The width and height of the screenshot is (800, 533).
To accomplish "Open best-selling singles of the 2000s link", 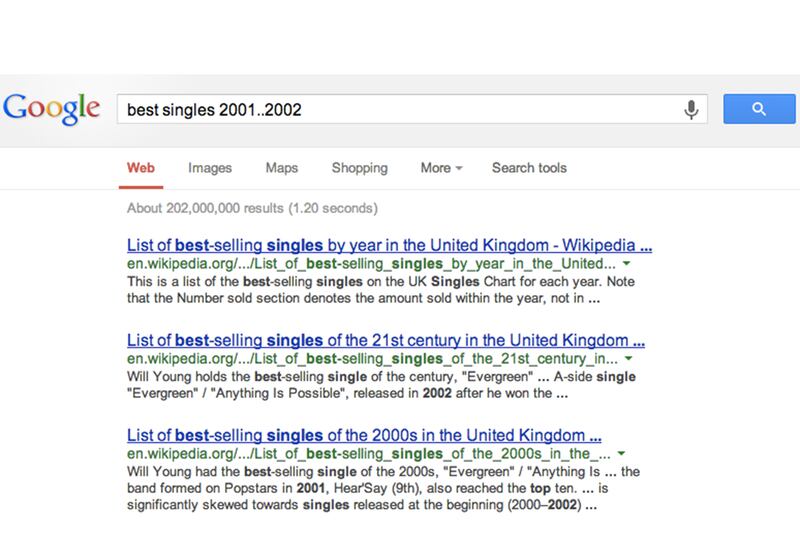I will 365,435.
